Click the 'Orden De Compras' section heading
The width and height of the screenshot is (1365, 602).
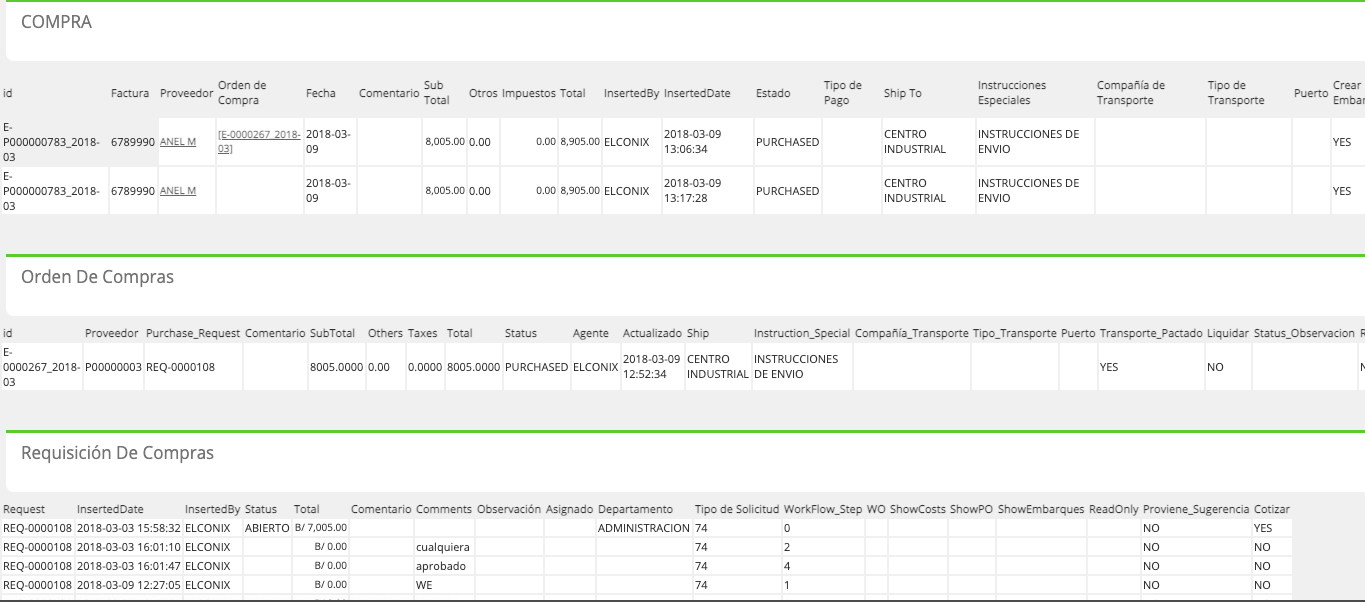pos(97,277)
